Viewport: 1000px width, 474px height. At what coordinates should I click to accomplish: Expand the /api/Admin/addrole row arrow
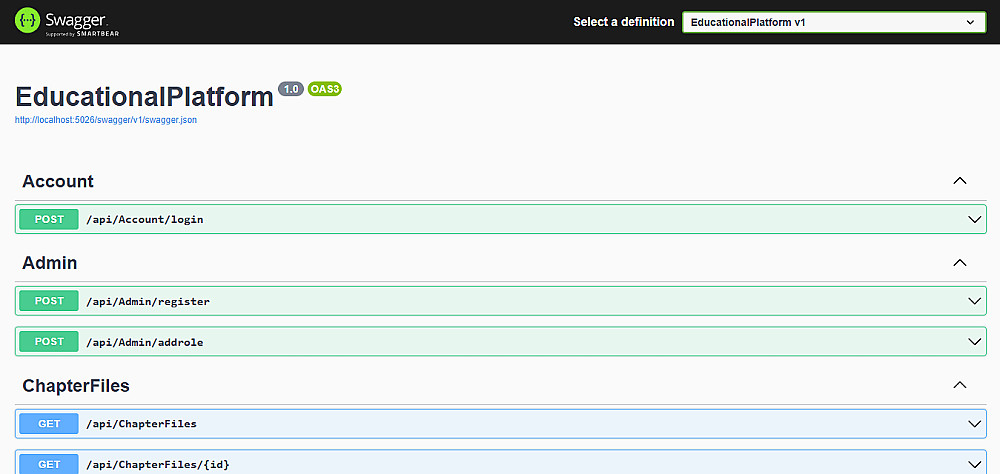[975, 342]
